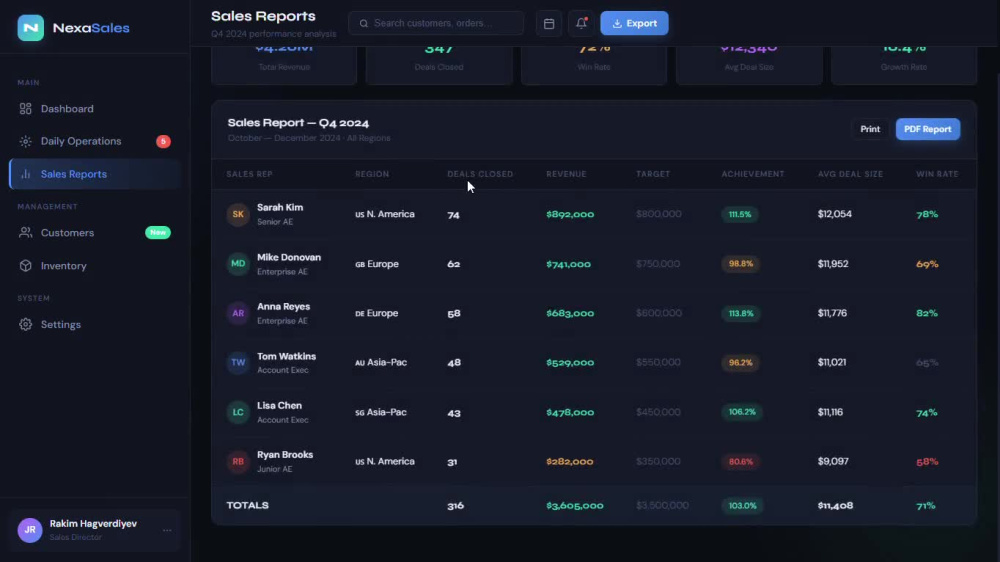Click the Export button
Image resolution: width=1000 pixels, height=562 pixels.
[x=634, y=24]
